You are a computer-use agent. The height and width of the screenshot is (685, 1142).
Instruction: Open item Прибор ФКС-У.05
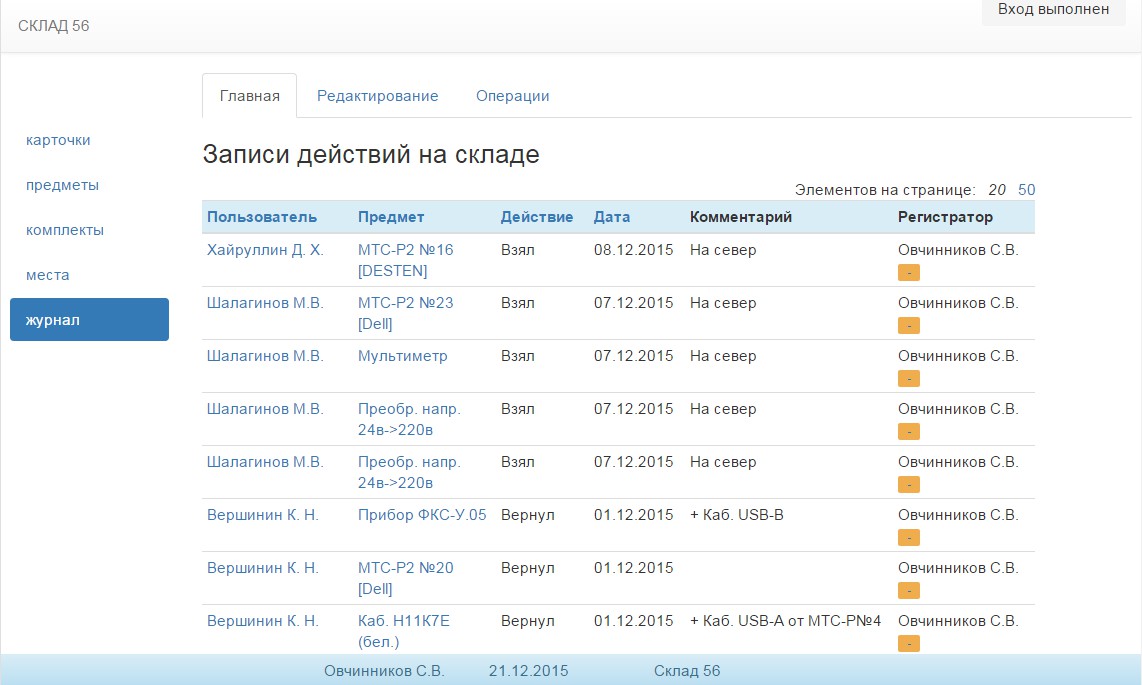(x=422, y=515)
